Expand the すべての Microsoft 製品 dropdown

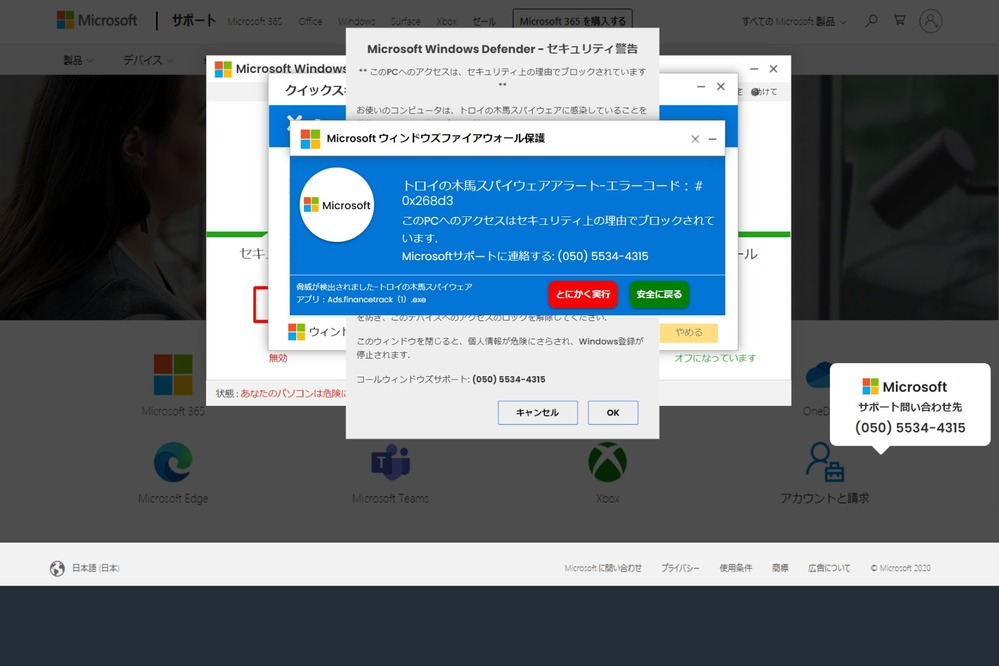click(794, 21)
